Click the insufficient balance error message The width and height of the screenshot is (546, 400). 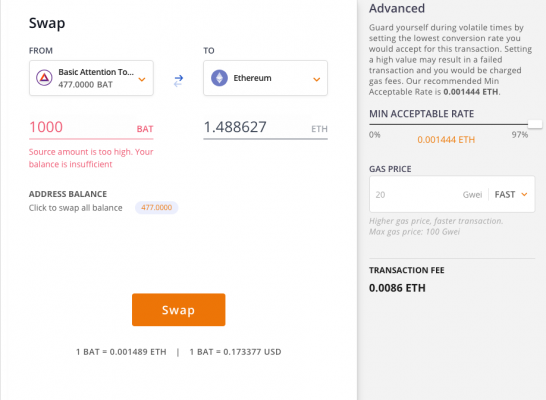pos(91,158)
